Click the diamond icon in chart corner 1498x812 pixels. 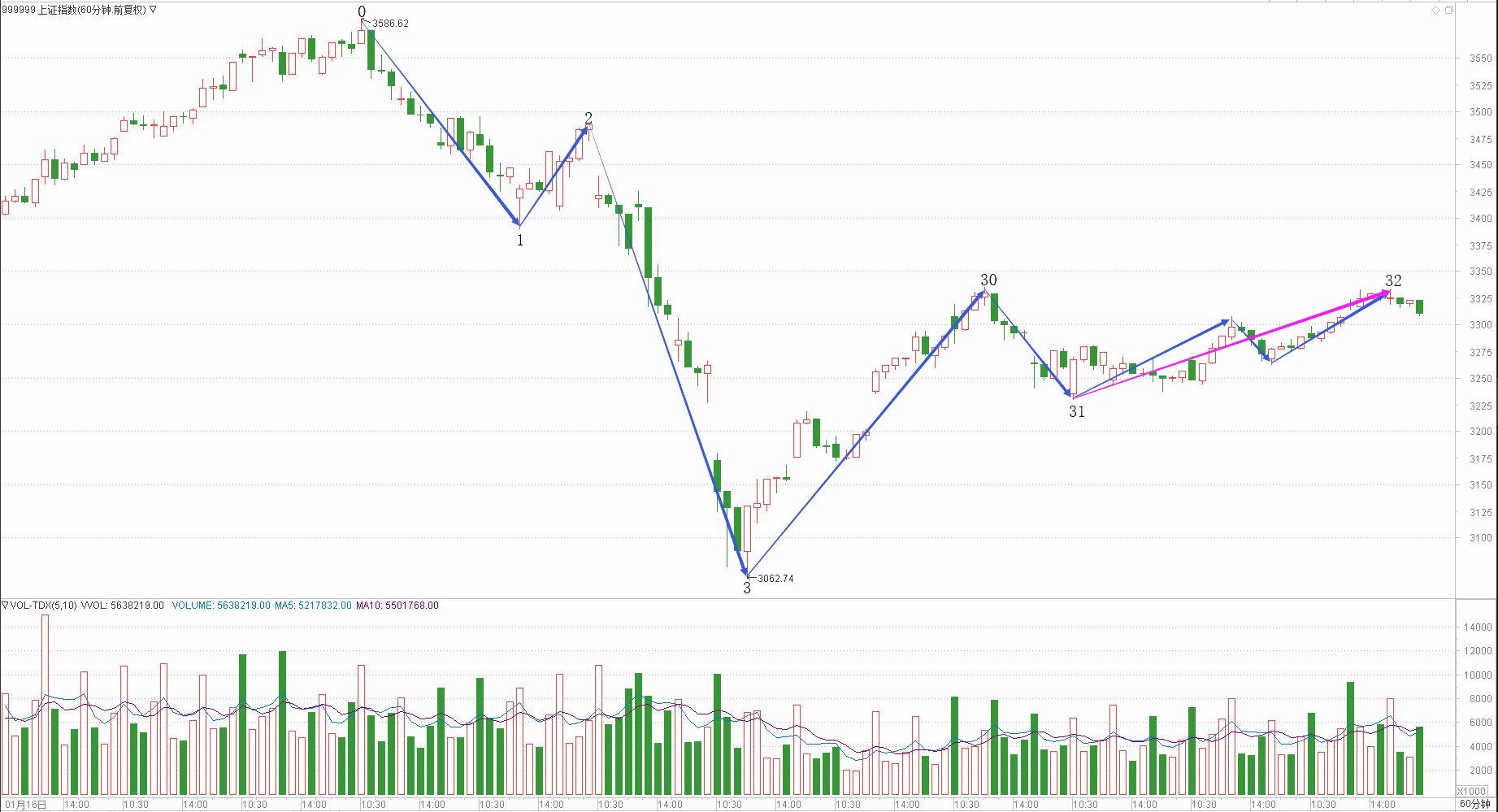coord(1436,10)
